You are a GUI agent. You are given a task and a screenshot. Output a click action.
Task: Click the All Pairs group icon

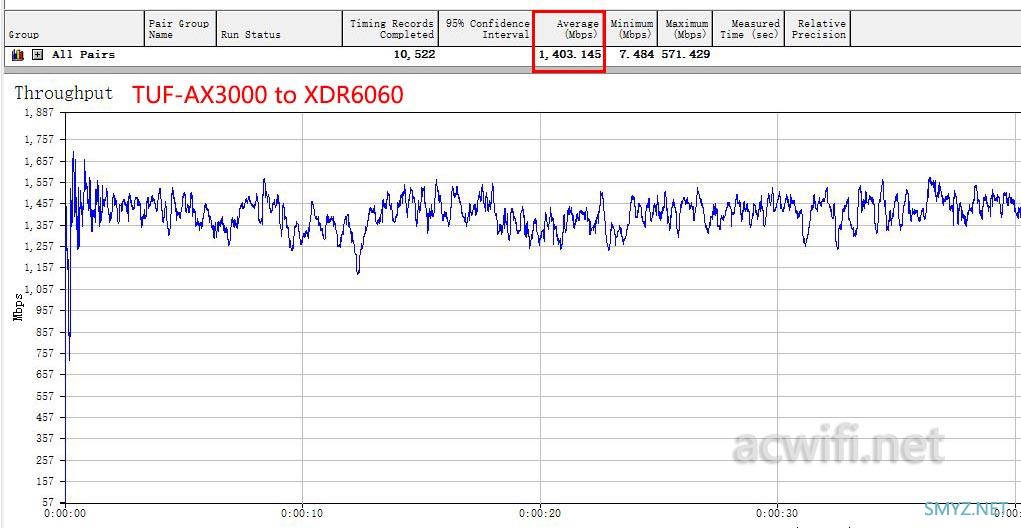point(18,55)
